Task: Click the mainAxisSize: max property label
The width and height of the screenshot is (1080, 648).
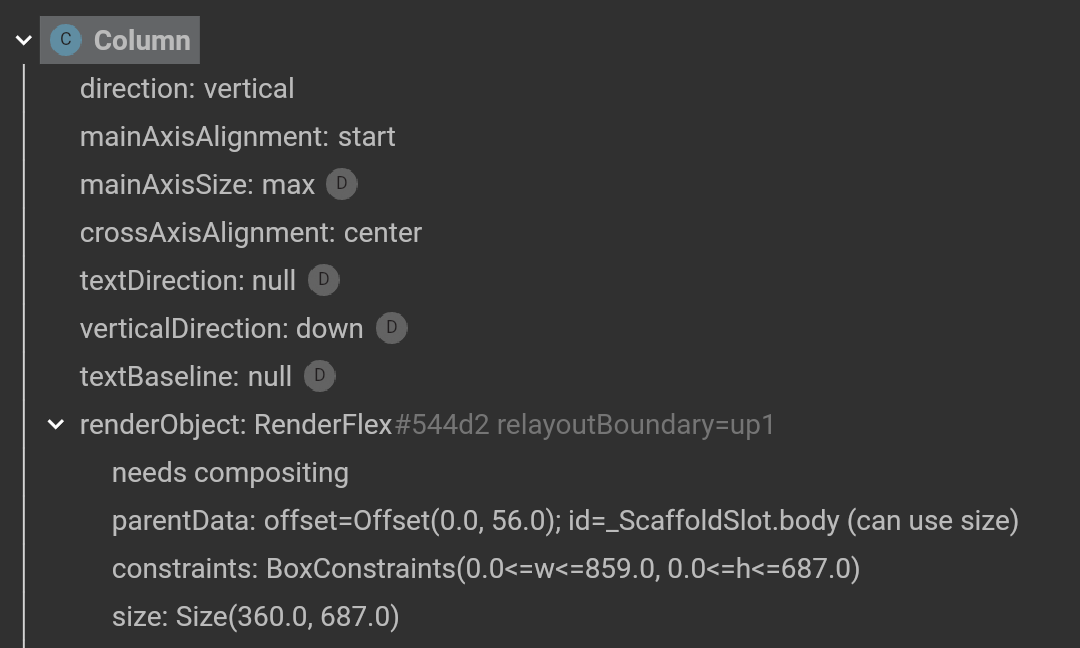Action: [x=196, y=184]
